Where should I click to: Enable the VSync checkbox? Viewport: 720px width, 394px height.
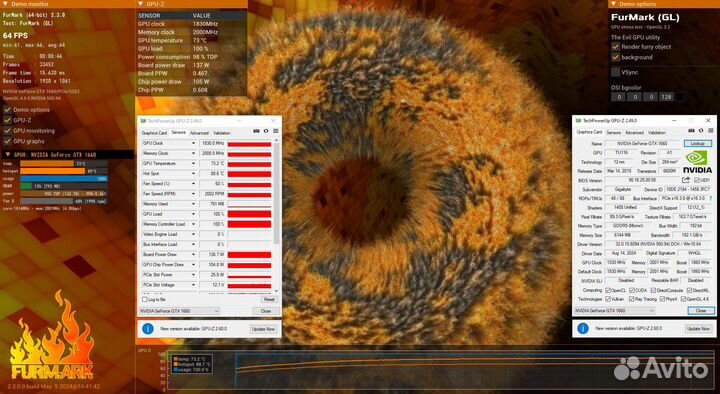coord(616,72)
